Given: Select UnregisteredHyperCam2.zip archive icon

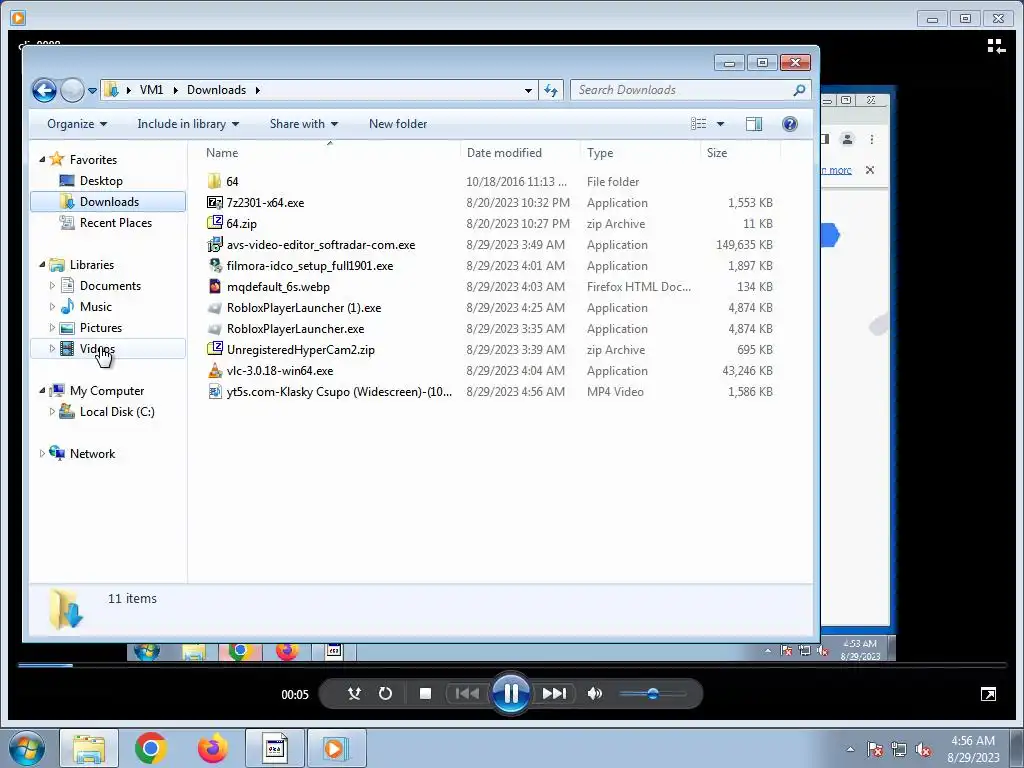Looking at the screenshot, I should click(x=214, y=349).
